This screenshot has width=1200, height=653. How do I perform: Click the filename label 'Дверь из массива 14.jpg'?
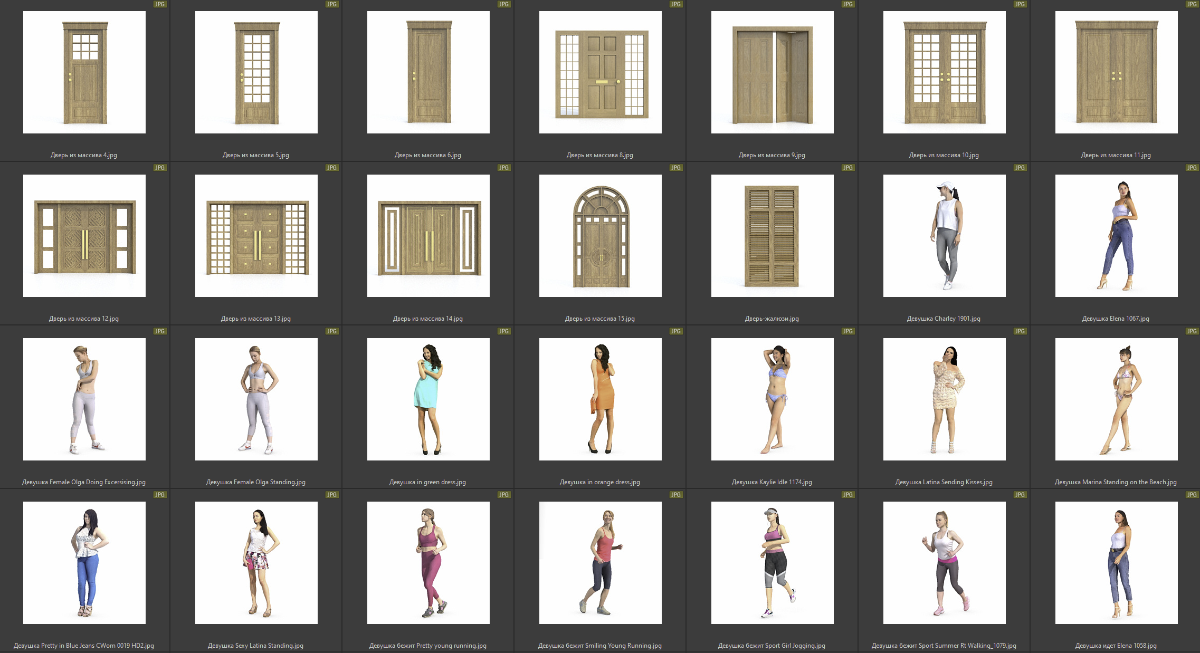tap(428, 319)
